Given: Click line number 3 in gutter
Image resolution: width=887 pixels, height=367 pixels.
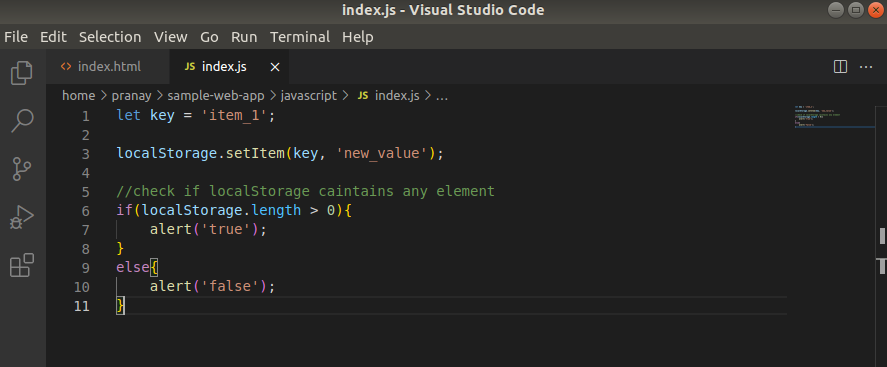Looking at the screenshot, I should (x=85, y=154).
